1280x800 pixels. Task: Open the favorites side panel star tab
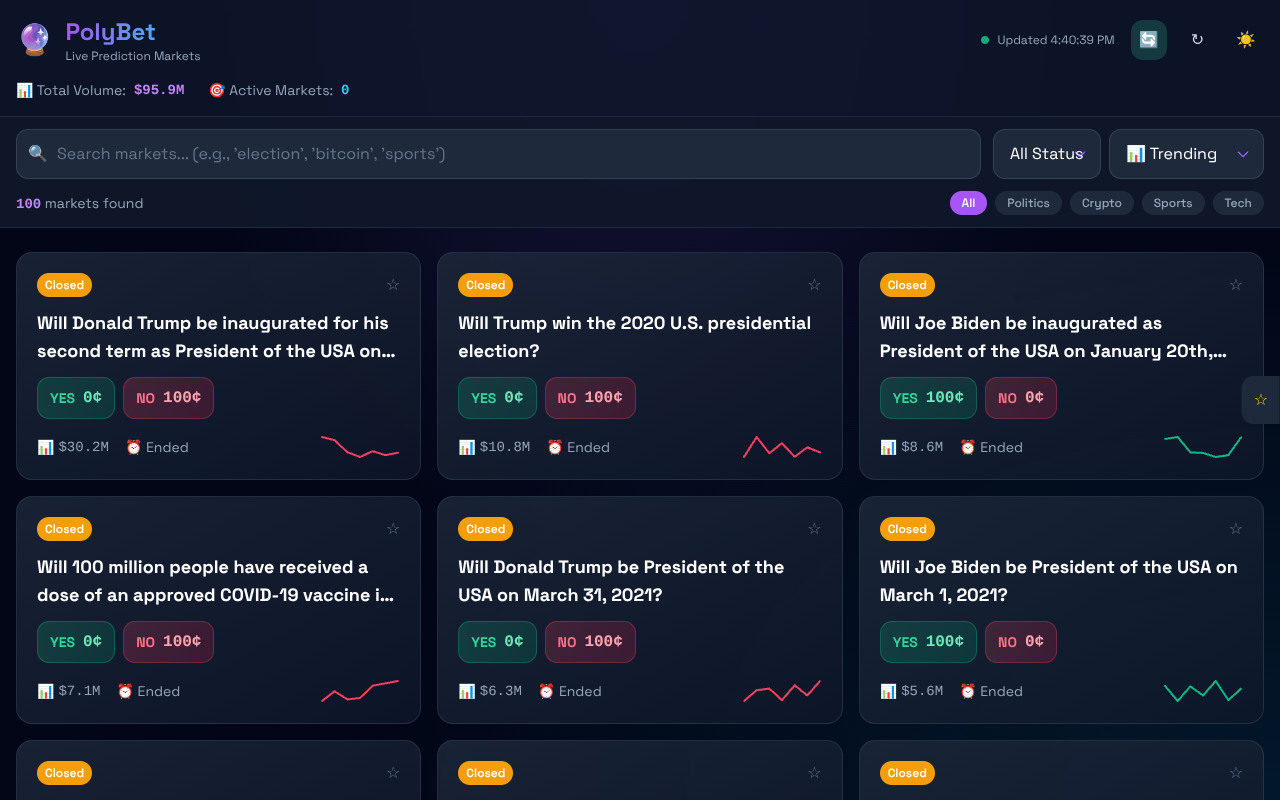pyautogui.click(x=1261, y=400)
